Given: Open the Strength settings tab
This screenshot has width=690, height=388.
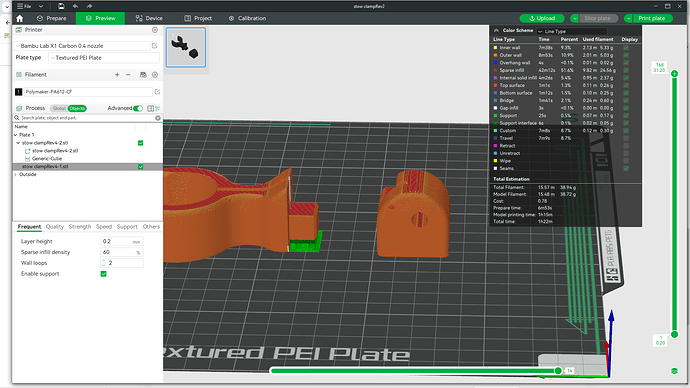Looking at the screenshot, I should point(80,227).
